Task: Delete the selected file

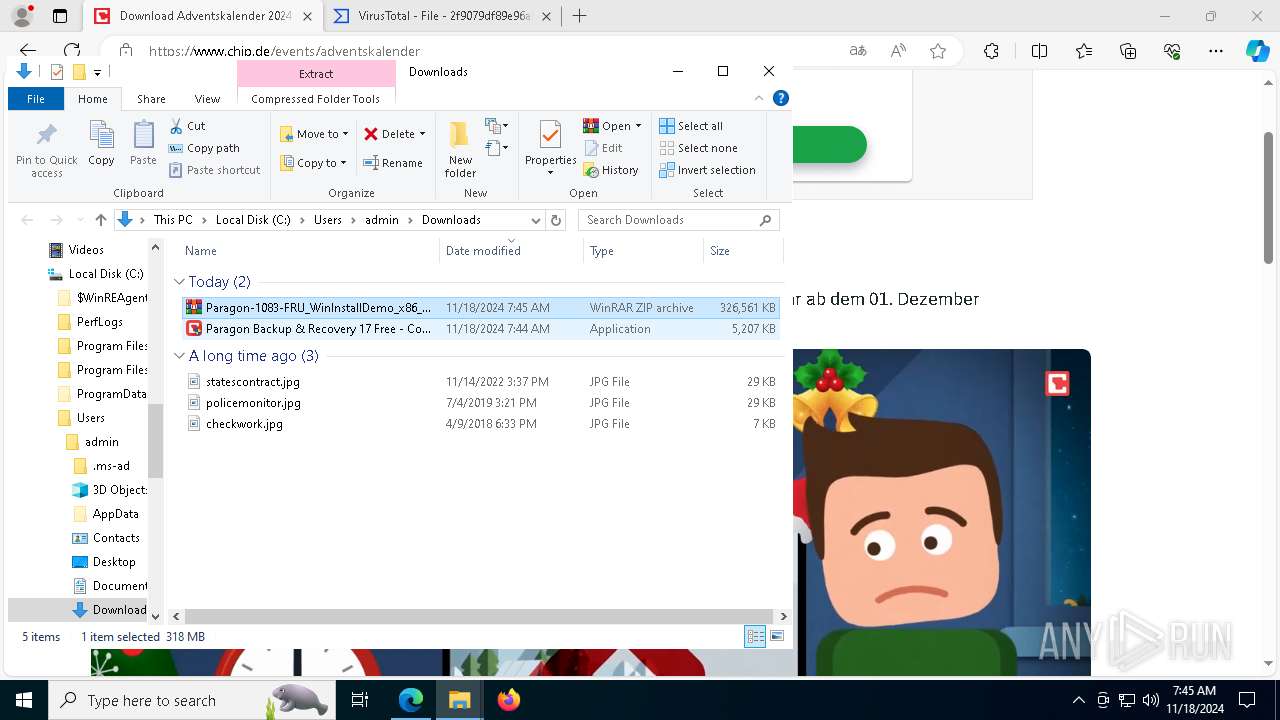Action: 394,134
